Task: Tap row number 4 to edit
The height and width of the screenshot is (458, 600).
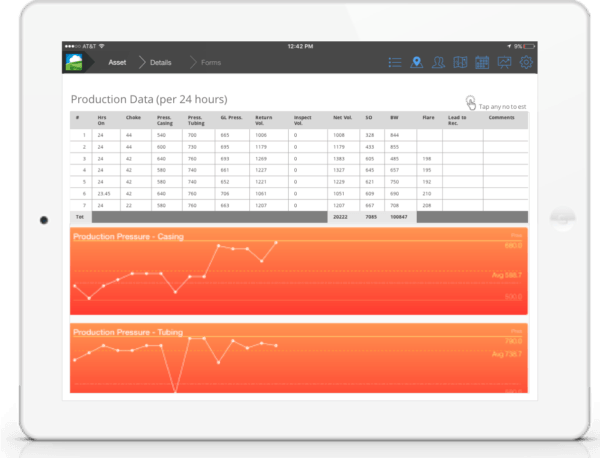Action: pos(84,170)
